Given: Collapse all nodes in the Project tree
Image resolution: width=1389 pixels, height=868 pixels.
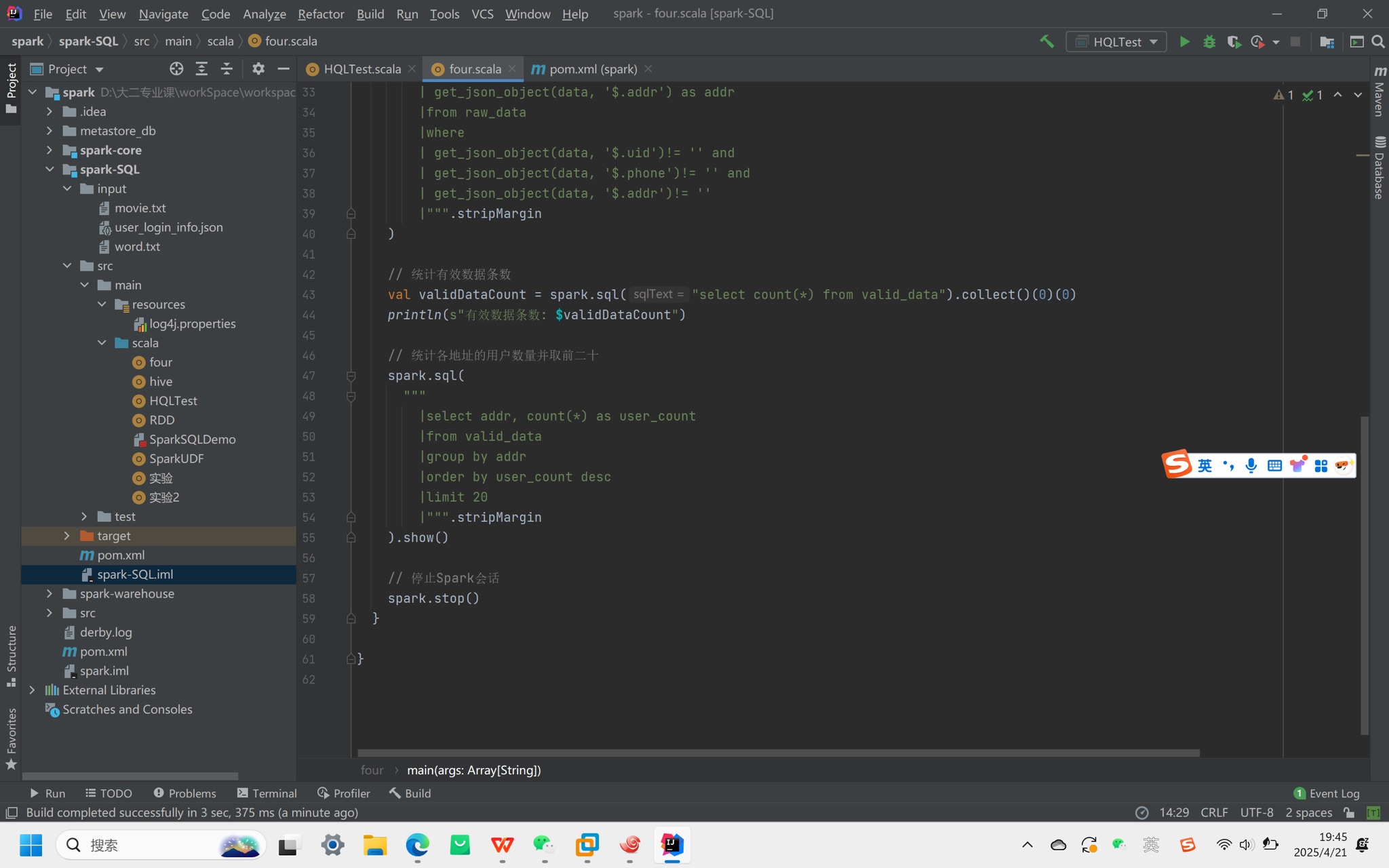Looking at the screenshot, I should coord(227,68).
